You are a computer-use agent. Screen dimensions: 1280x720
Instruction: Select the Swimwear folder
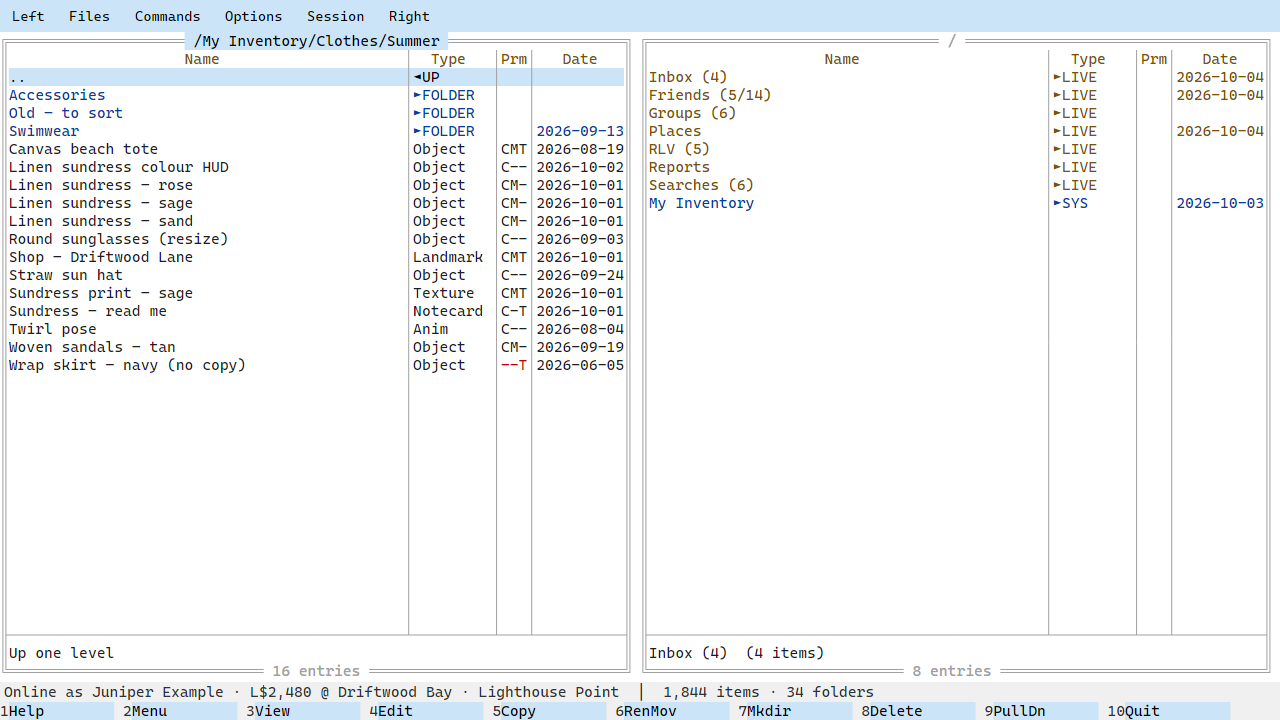click(316, 131)
